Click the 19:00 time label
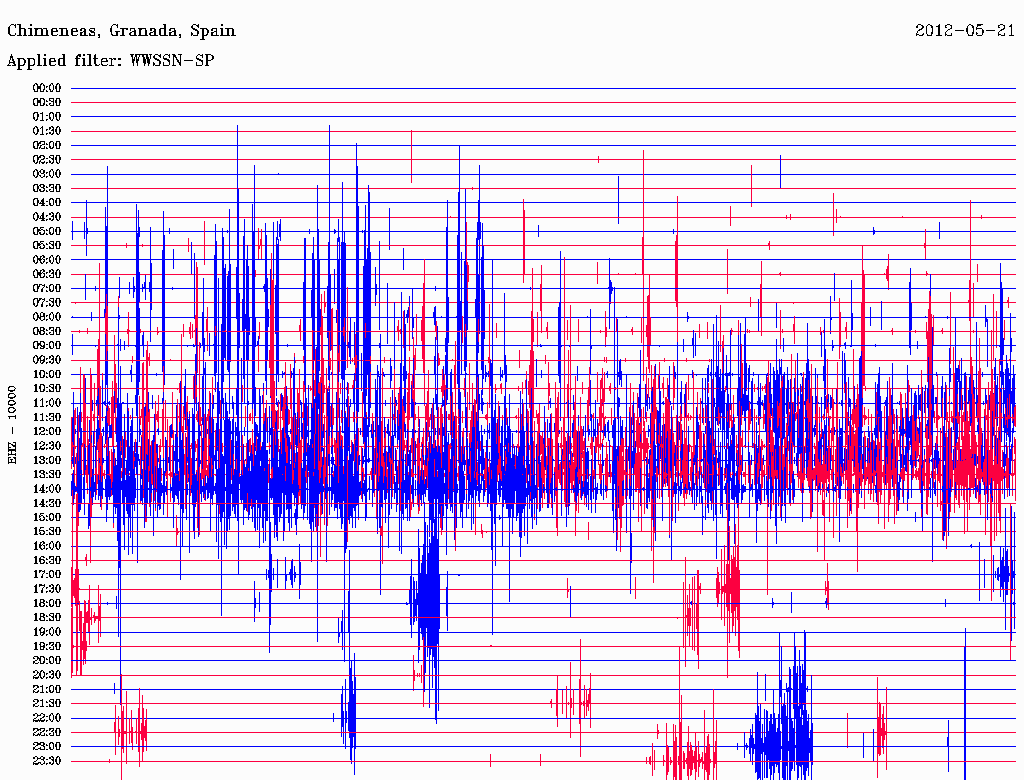 pos(47,632)
